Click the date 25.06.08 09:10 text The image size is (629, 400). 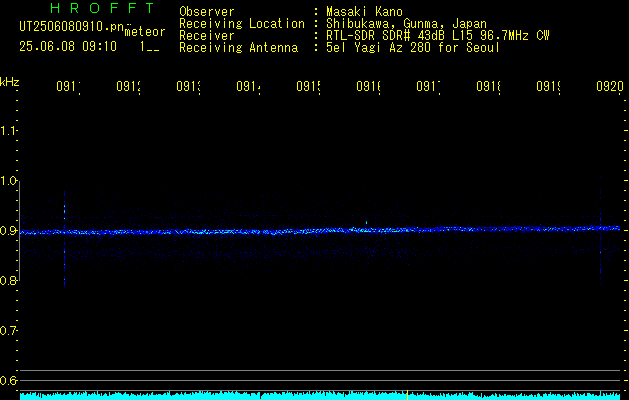(68, 47)
